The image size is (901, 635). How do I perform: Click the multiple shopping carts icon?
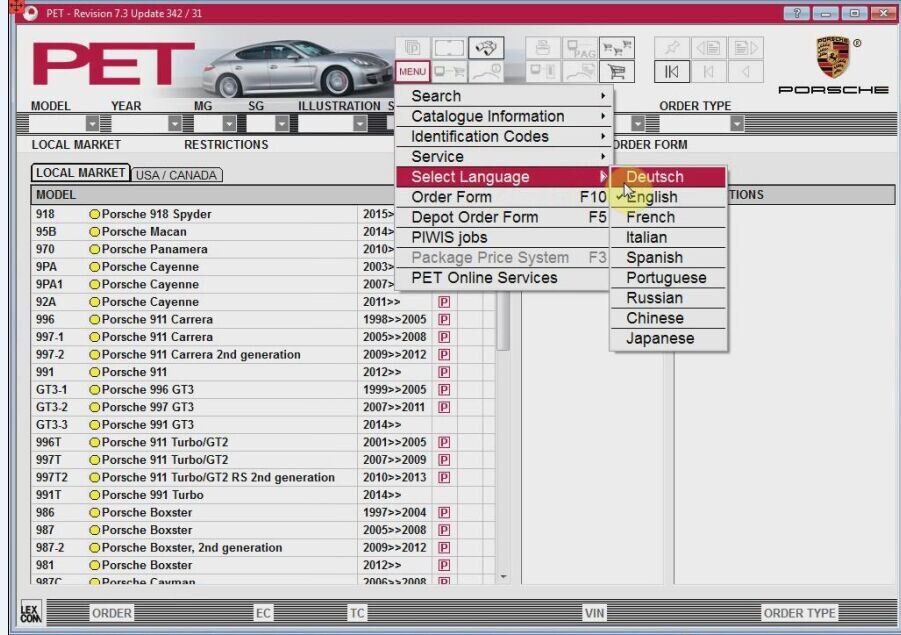coord(617,48)
